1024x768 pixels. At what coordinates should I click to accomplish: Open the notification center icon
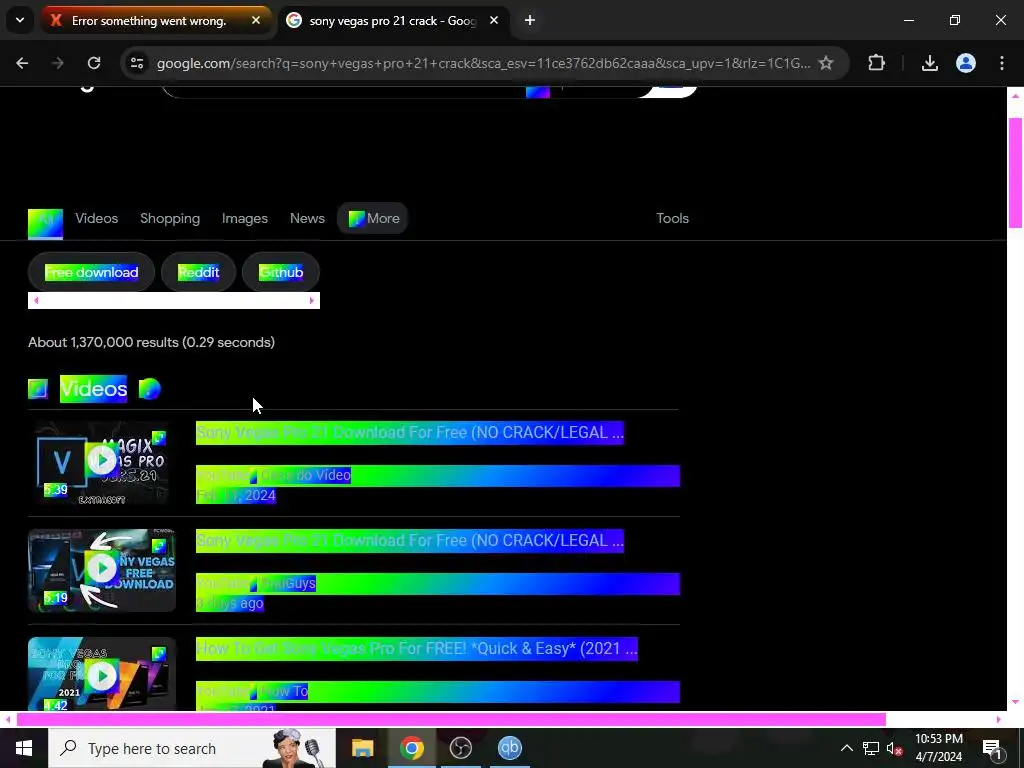click(x=992, y=748)
